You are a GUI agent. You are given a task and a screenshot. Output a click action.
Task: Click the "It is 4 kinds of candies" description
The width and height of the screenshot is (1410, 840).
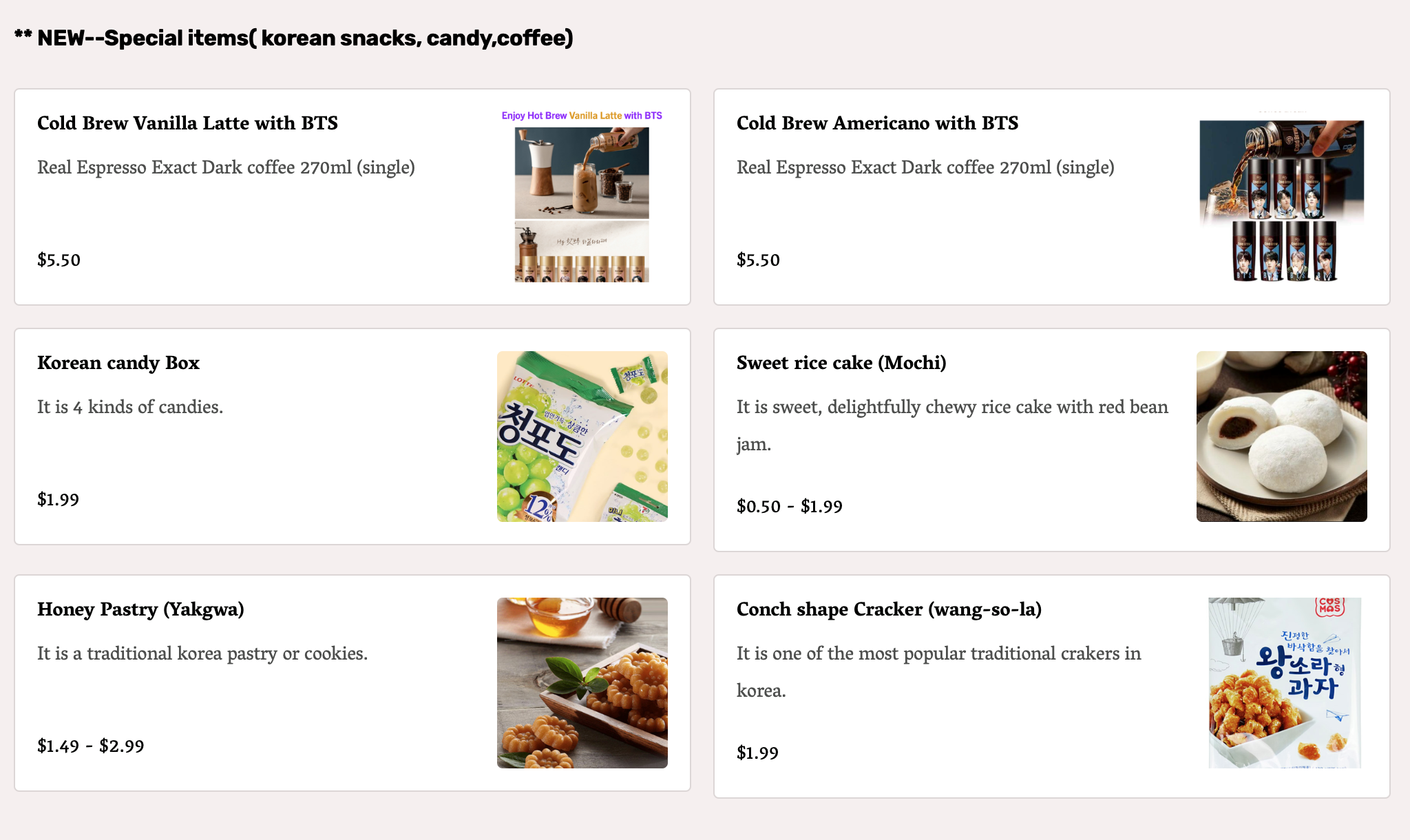click(x=130, y=407)
